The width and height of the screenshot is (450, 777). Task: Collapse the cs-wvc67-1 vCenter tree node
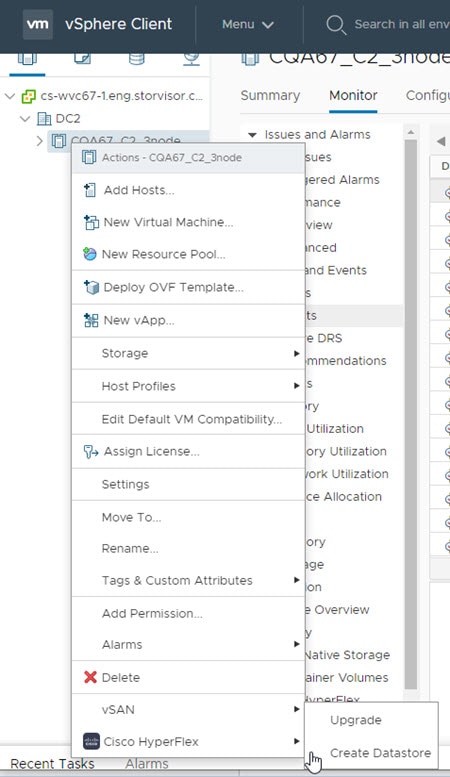10,96
